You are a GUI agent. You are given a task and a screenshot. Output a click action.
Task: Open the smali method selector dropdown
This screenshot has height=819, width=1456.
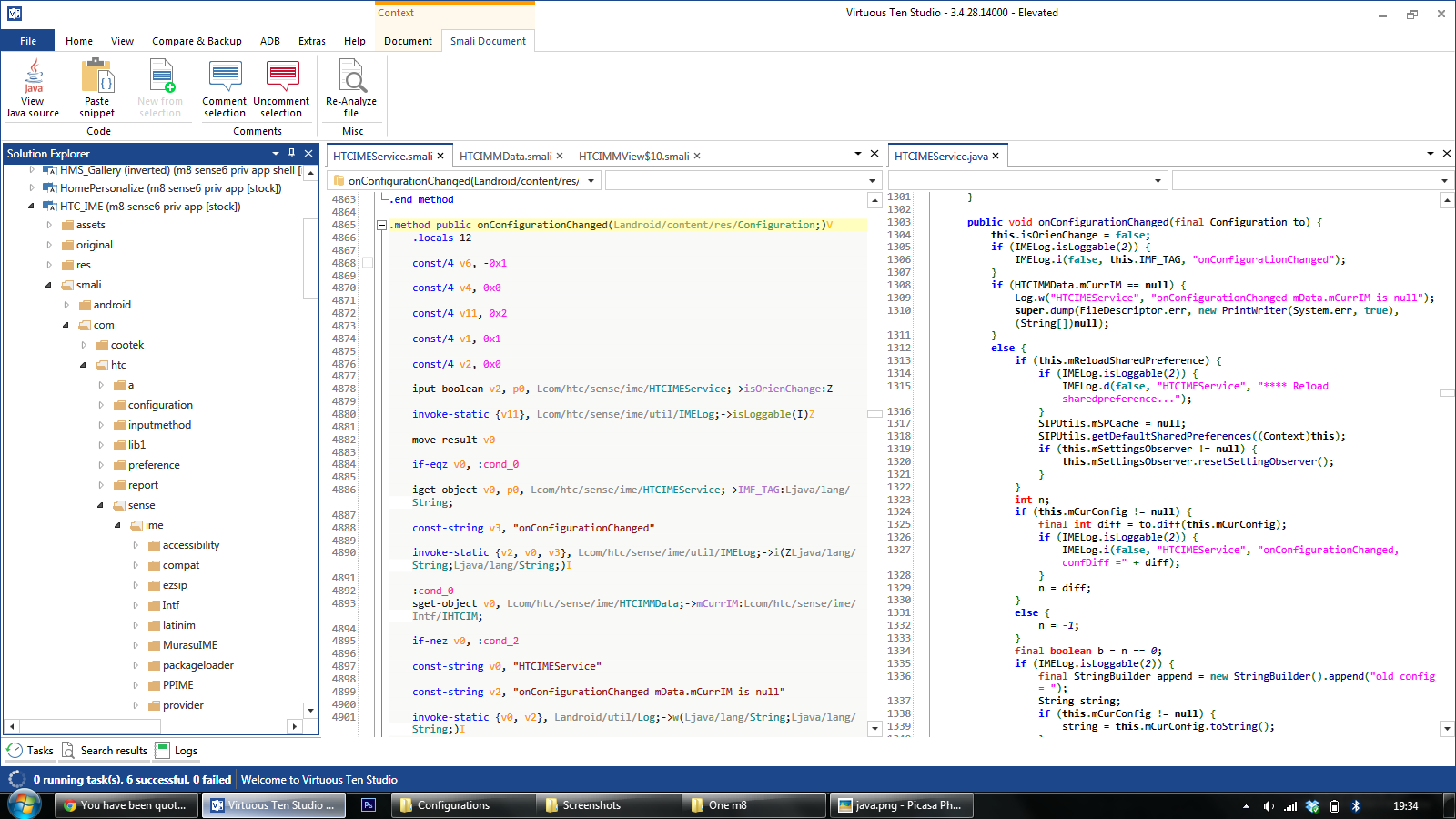tap(591, 181)
